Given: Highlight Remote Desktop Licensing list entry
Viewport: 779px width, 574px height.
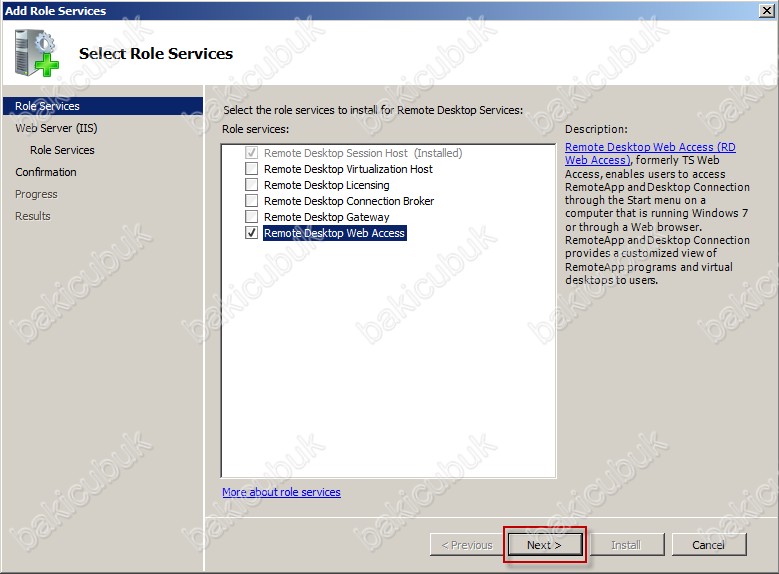Looking at the screenshot, I should click(326, 185).
